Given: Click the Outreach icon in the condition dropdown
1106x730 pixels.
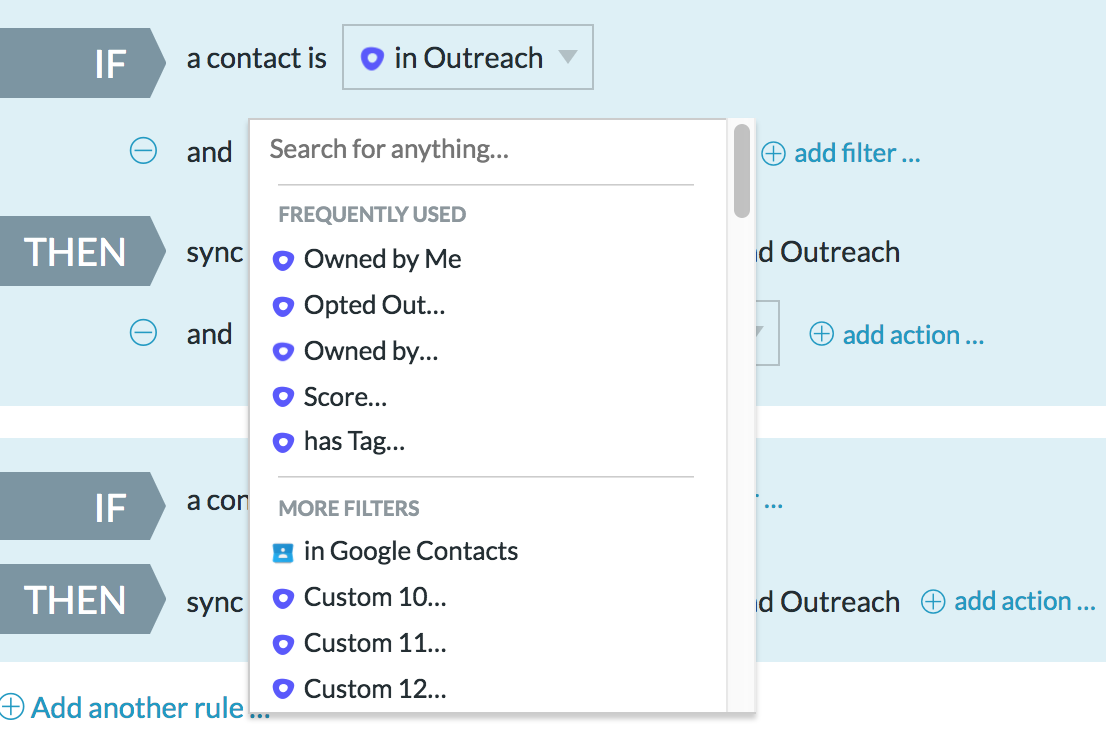Looking at the screenshot, I should point(372,58).
